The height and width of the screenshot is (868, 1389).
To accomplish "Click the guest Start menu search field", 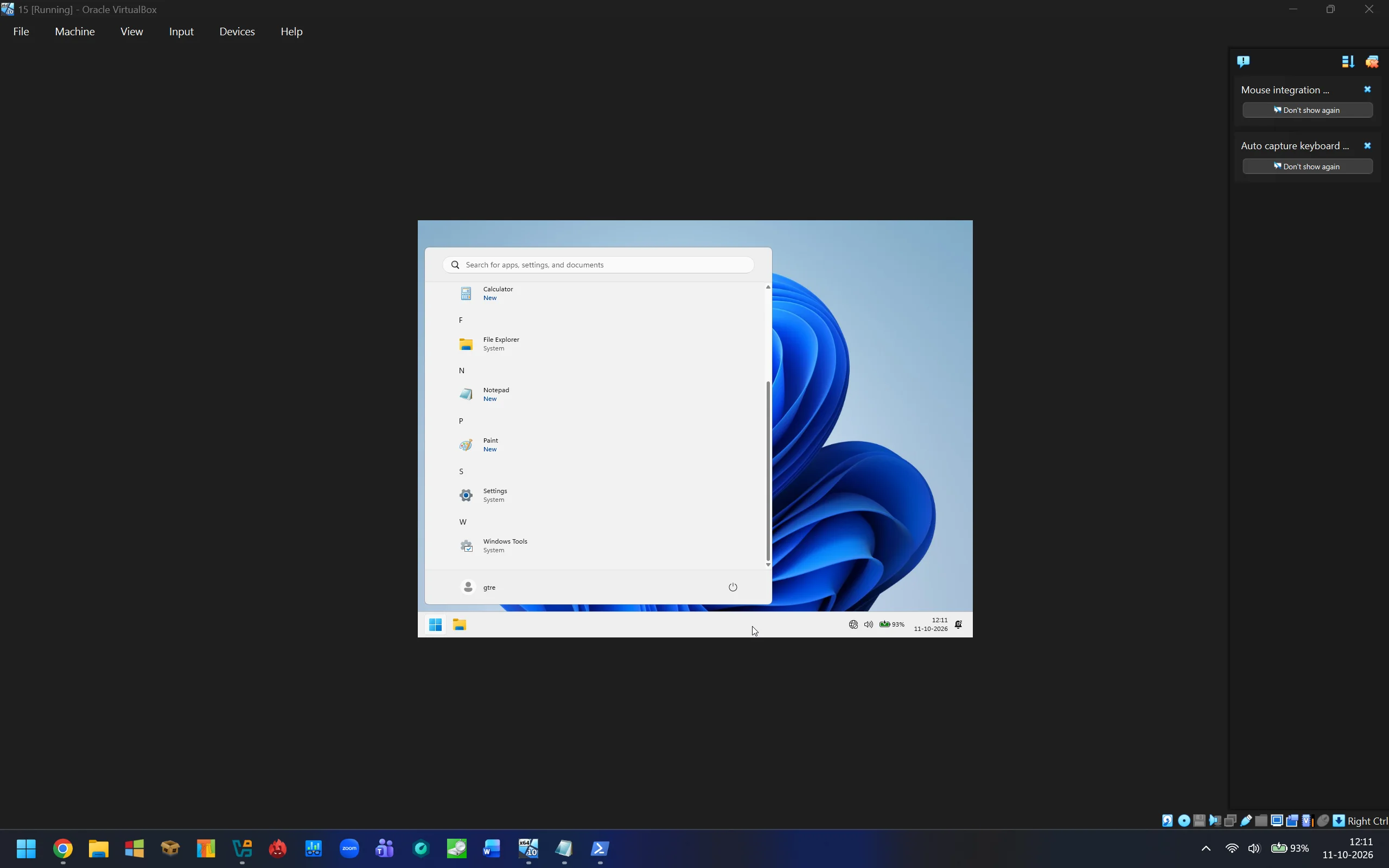I will point(598,265).
